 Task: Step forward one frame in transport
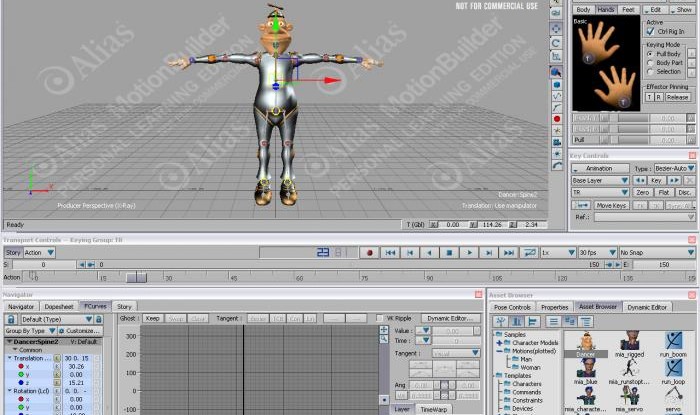[488, 253]
